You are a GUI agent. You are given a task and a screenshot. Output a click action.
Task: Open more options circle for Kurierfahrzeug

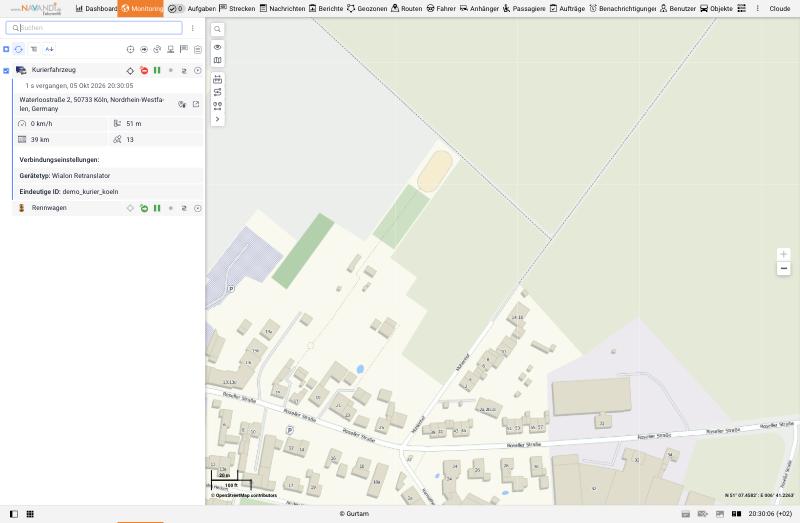coord(197,70)
